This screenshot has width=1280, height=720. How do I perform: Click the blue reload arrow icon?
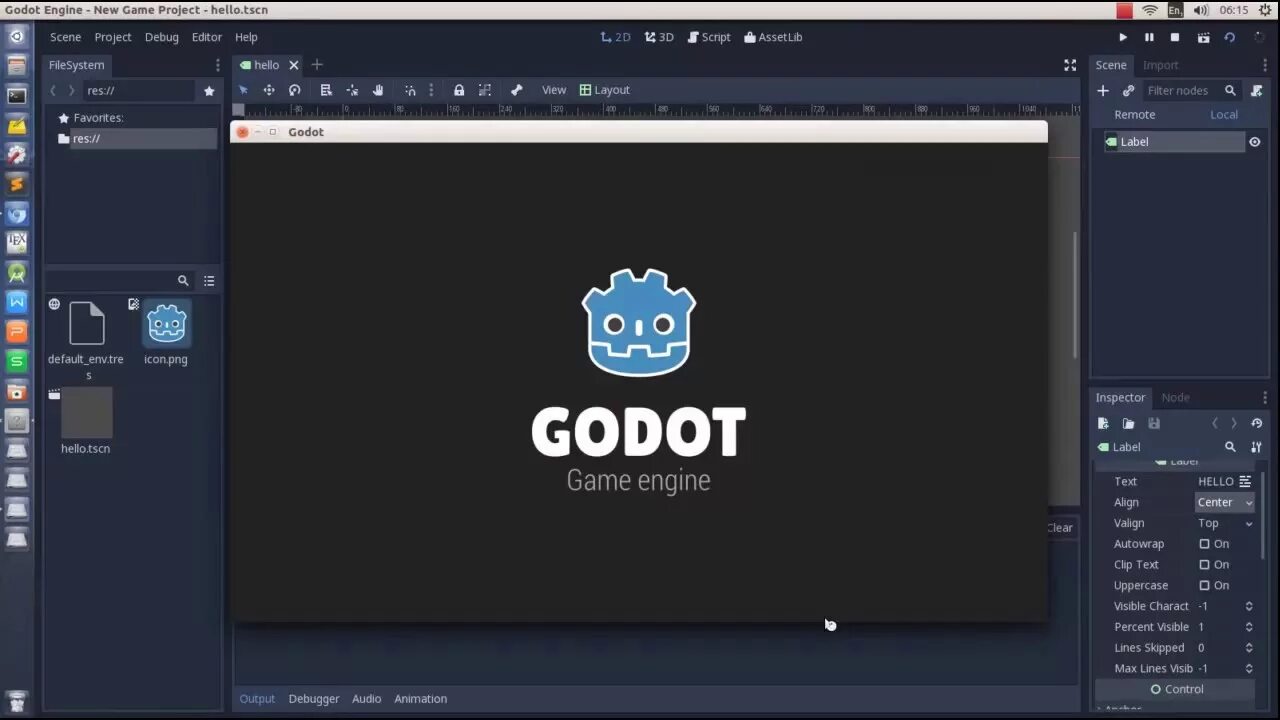1230,37
